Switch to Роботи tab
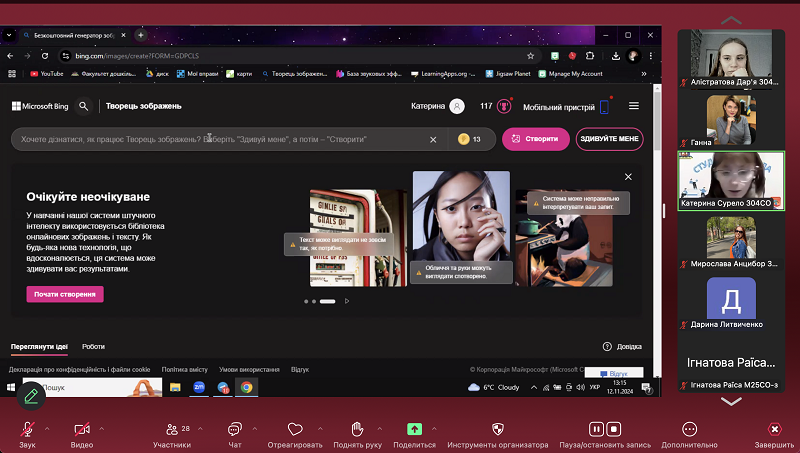This screenshot has height=453, width=800. click(x=93, y=346)
